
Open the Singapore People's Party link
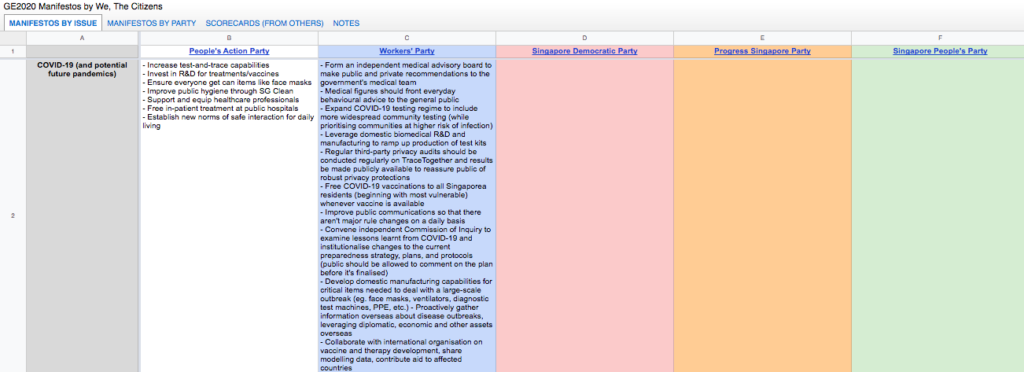940,51
